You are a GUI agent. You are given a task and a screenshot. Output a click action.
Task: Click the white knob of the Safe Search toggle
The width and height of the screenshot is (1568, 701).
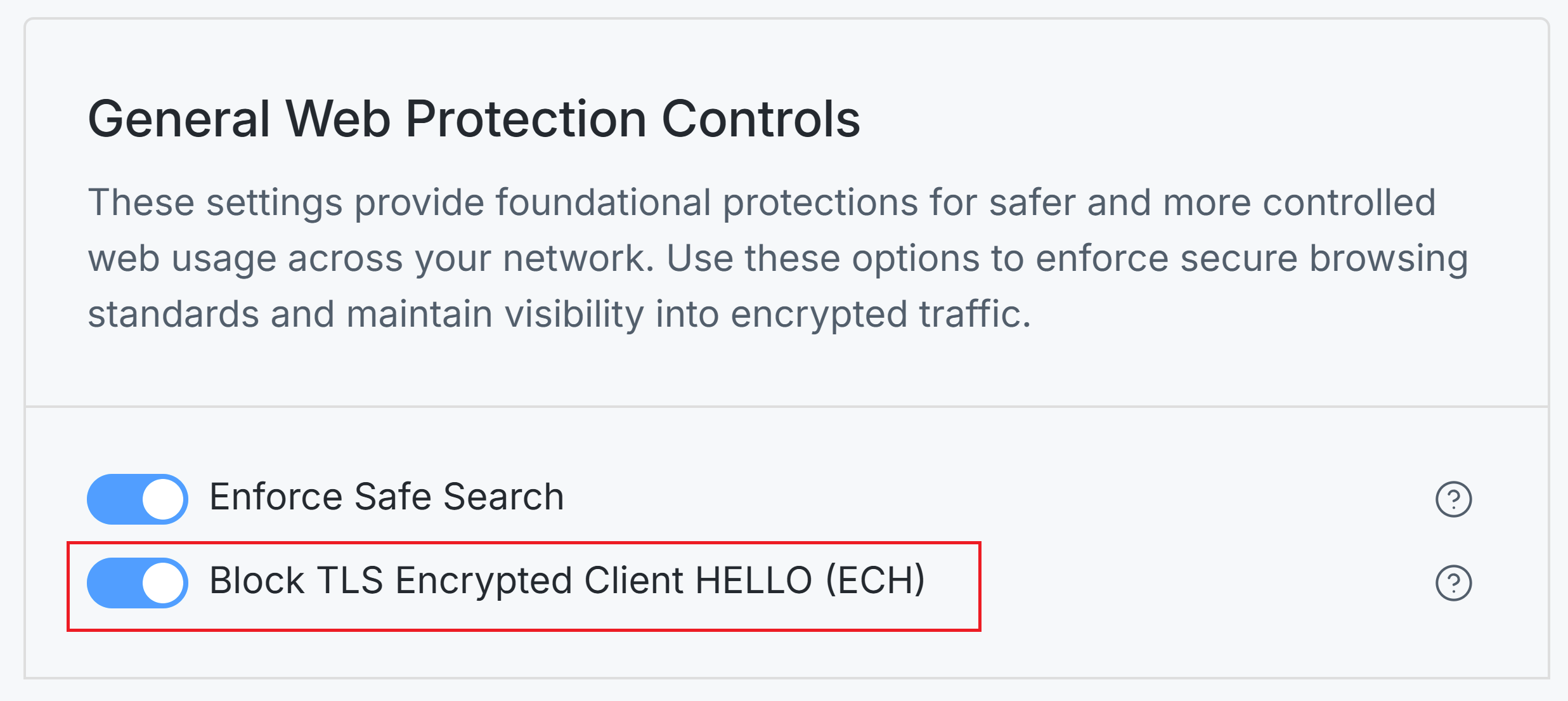164,499
